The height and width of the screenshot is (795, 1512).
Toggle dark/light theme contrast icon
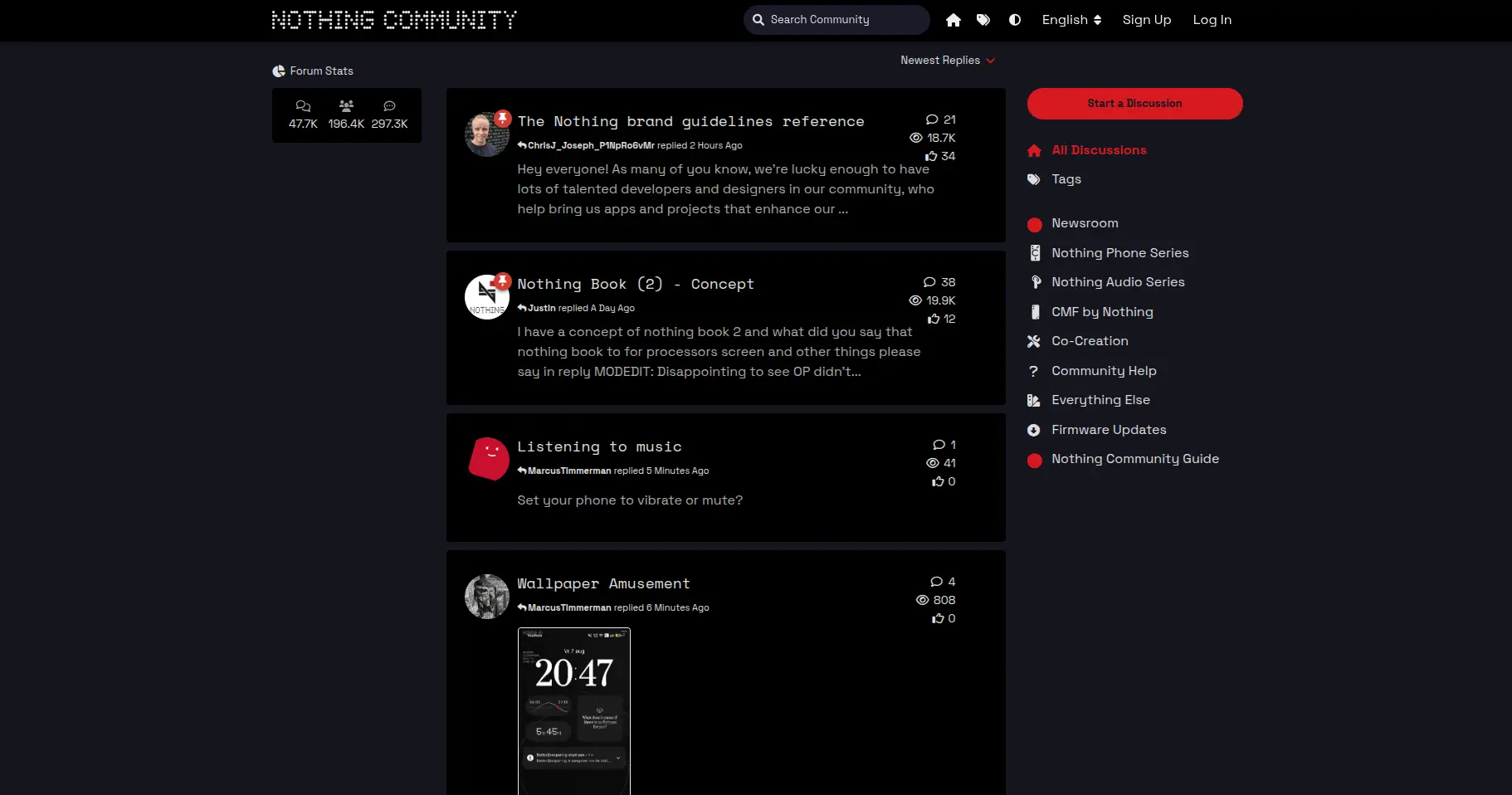pos(1015,20)
